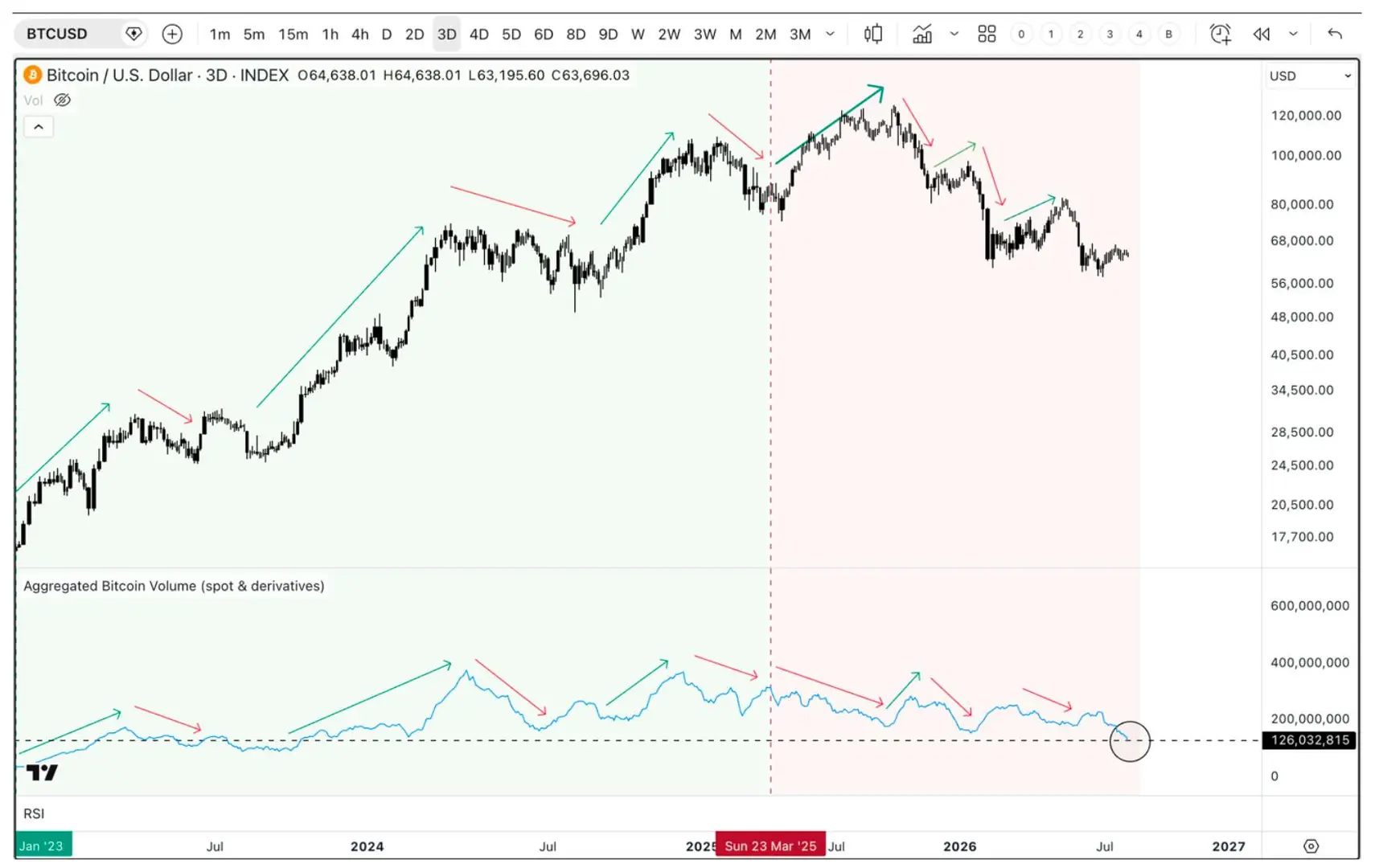
Task: Expand the timeframe interval dropdown
Action: click(x=830, y=35)
